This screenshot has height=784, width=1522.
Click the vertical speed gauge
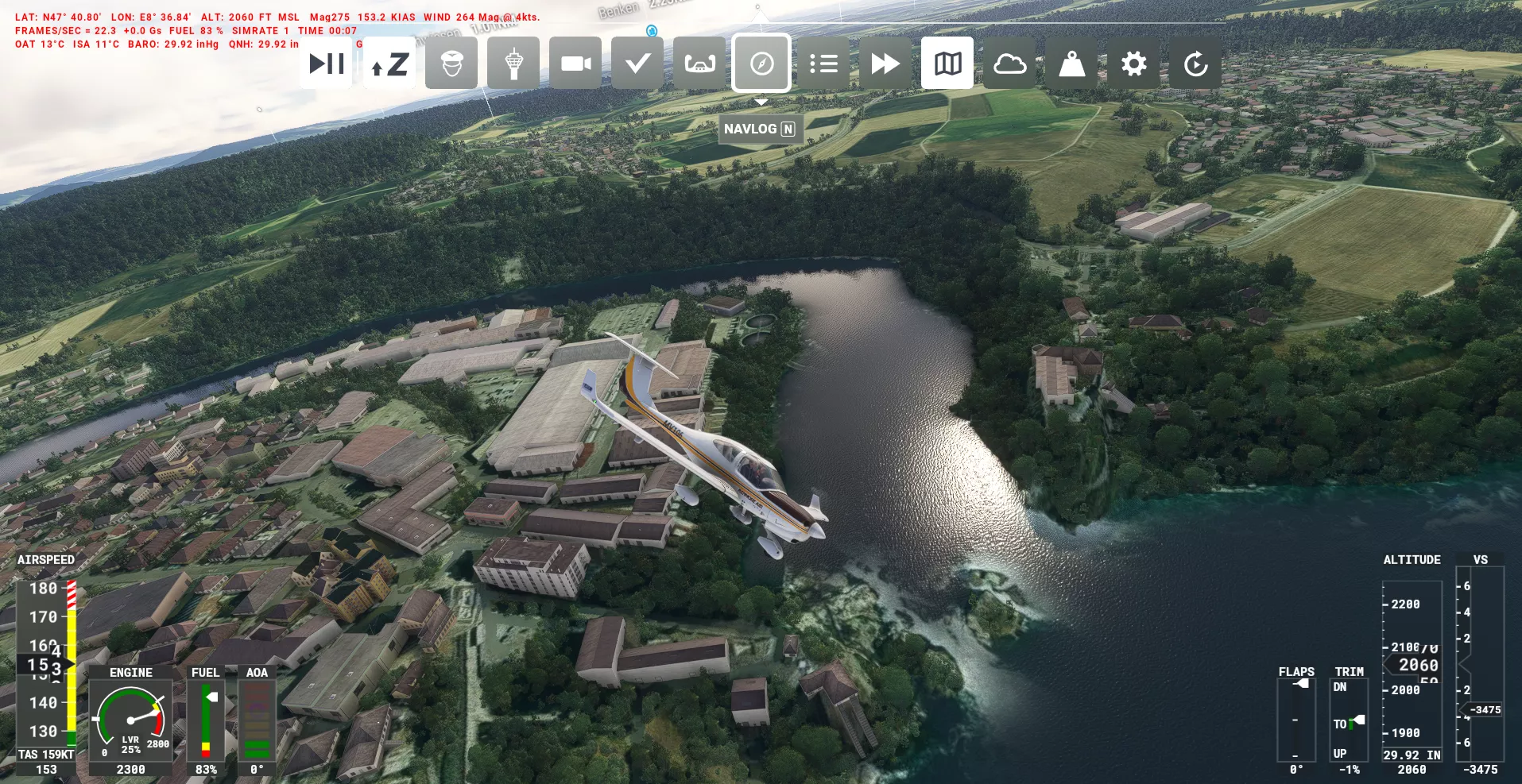coord(1479,665)
